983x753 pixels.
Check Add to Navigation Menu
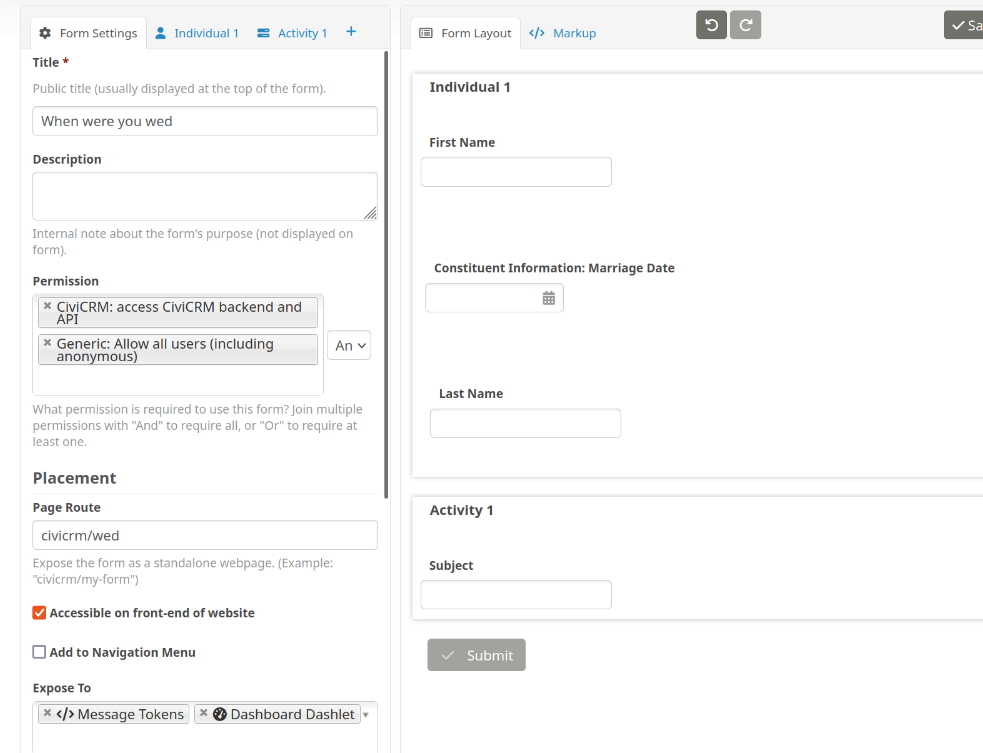pyautogui.click(x=39, y=652)
